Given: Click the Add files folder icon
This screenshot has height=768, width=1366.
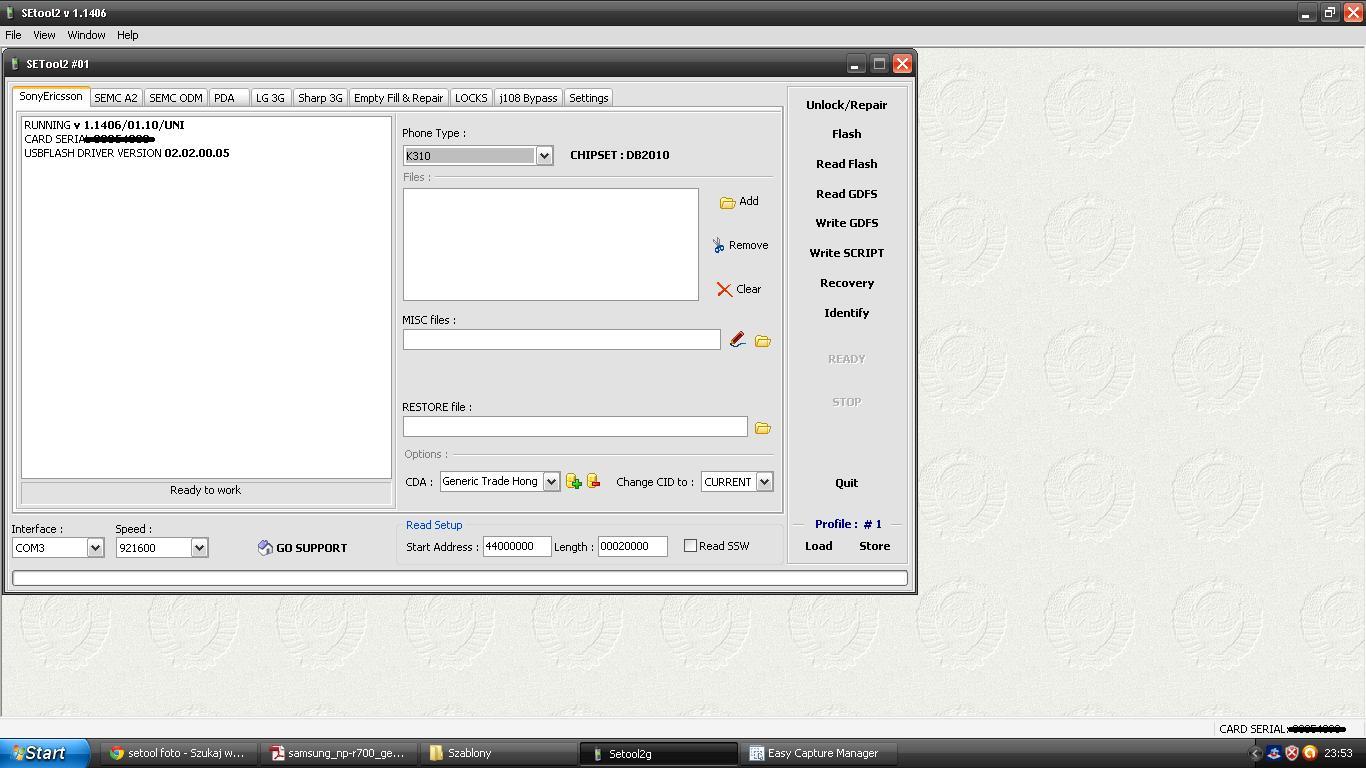Looking at the screenshot, I should [x=728, y=202].
